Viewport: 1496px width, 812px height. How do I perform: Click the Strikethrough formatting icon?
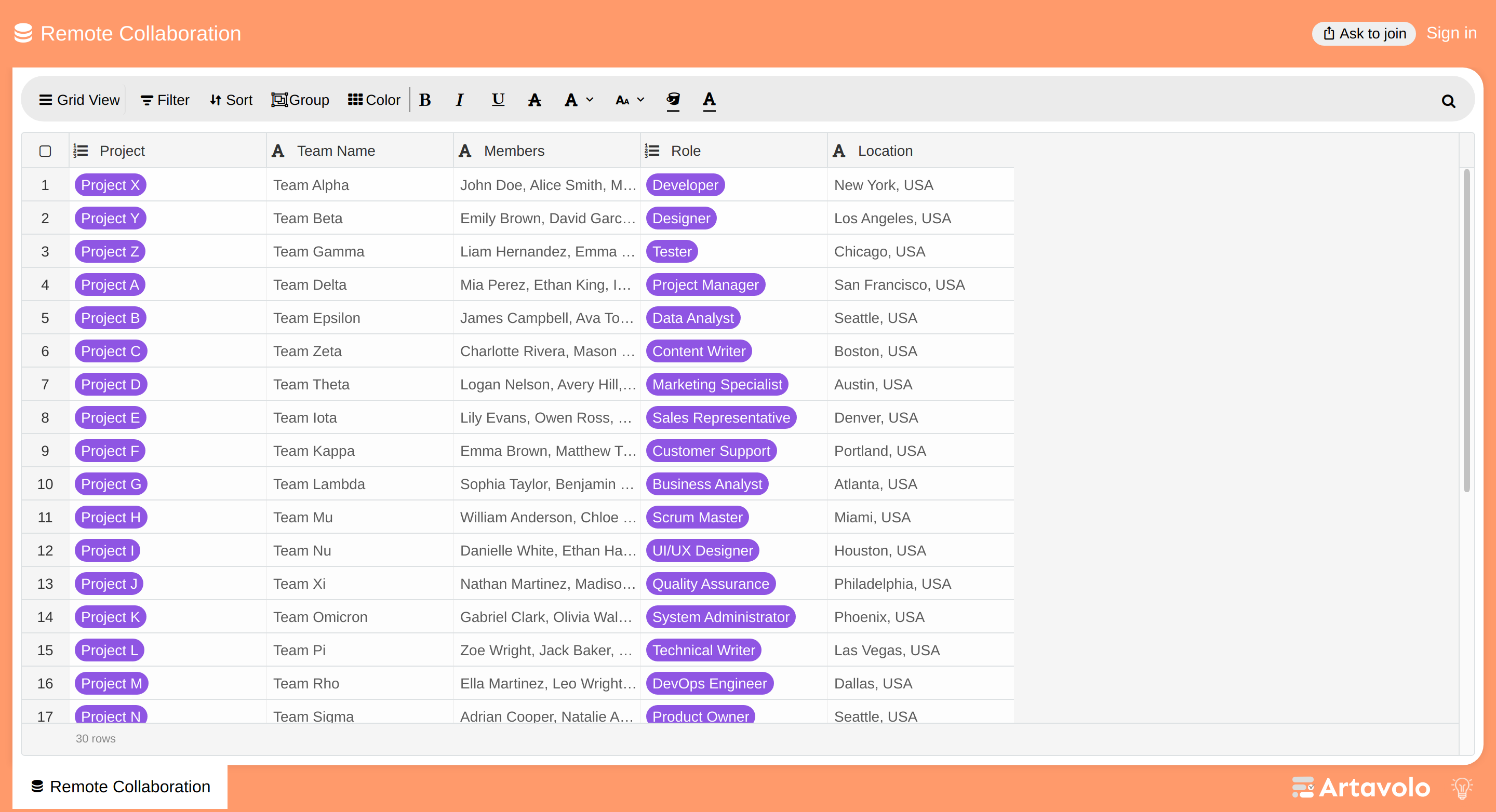click(535, 100)
